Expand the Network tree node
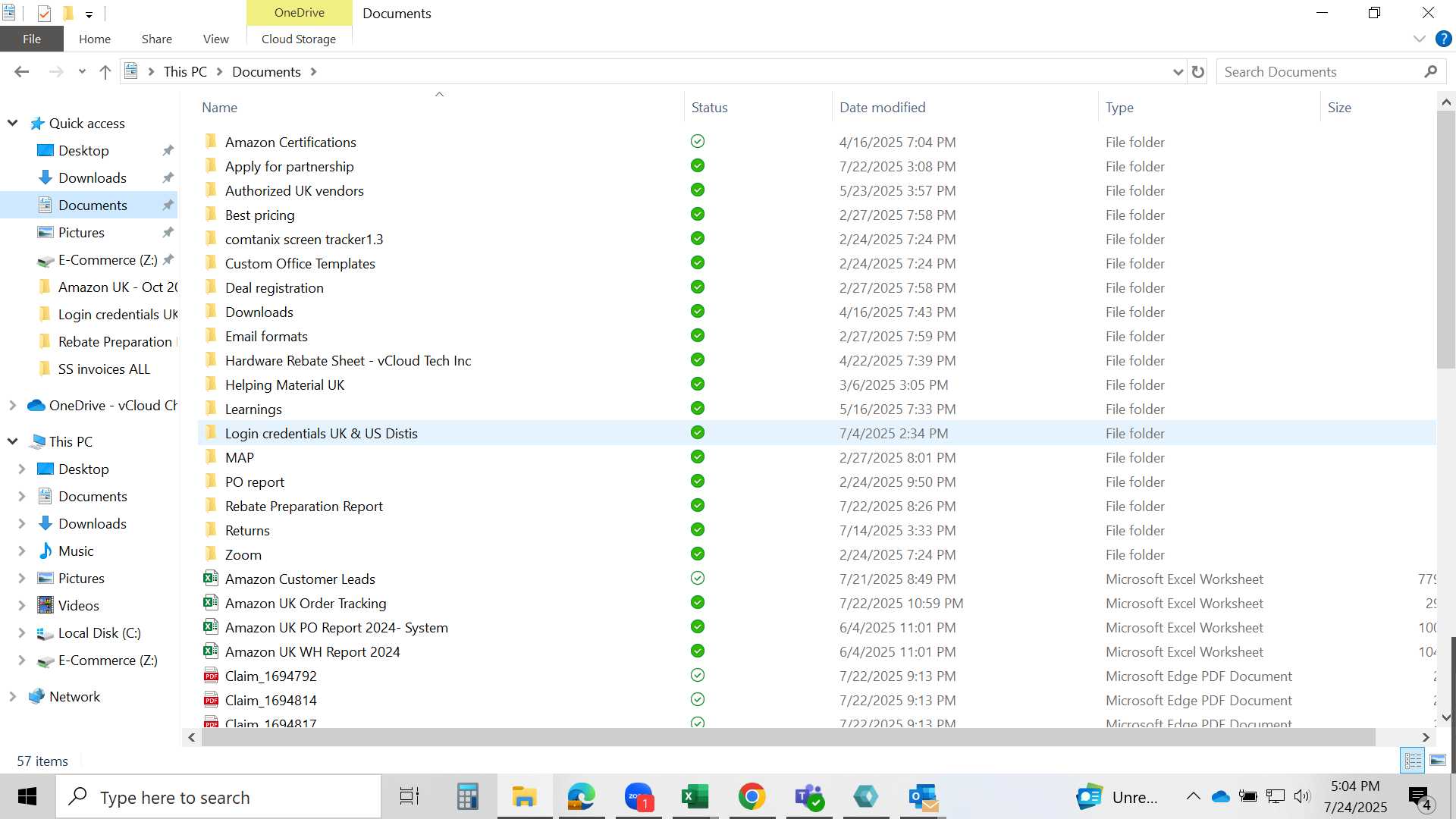The width and height of the screenshot is (1456, 819). [13, 696]
